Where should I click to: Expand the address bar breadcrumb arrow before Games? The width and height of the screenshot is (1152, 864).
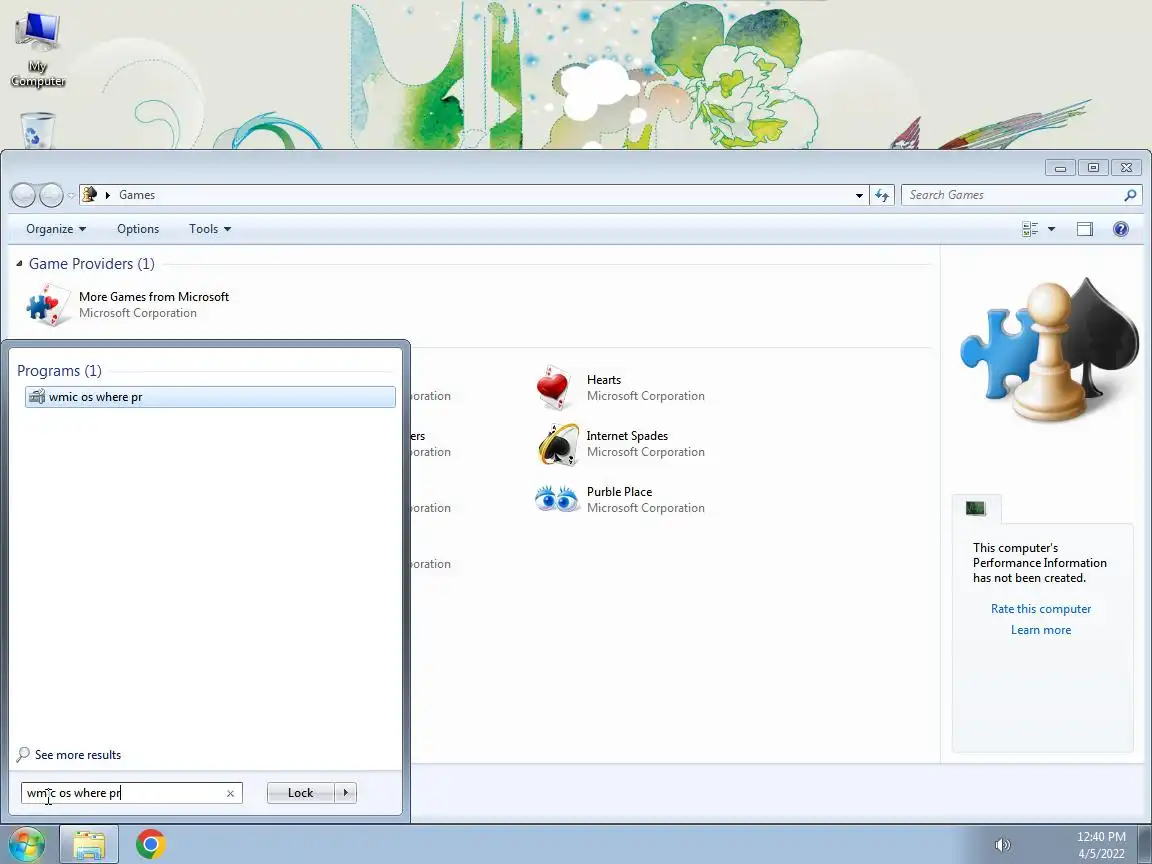coord(108,195)
